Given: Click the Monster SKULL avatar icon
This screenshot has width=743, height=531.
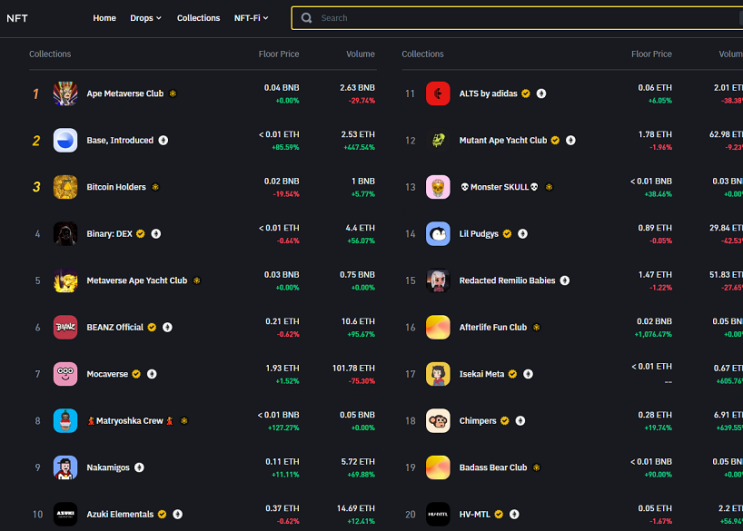Looking at the screenshot, I should pyautogui.click(x=438, y=187).
